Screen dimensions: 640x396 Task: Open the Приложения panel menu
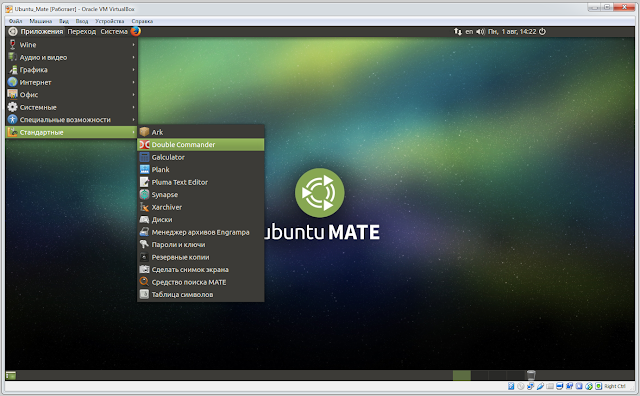pos(41,31)
